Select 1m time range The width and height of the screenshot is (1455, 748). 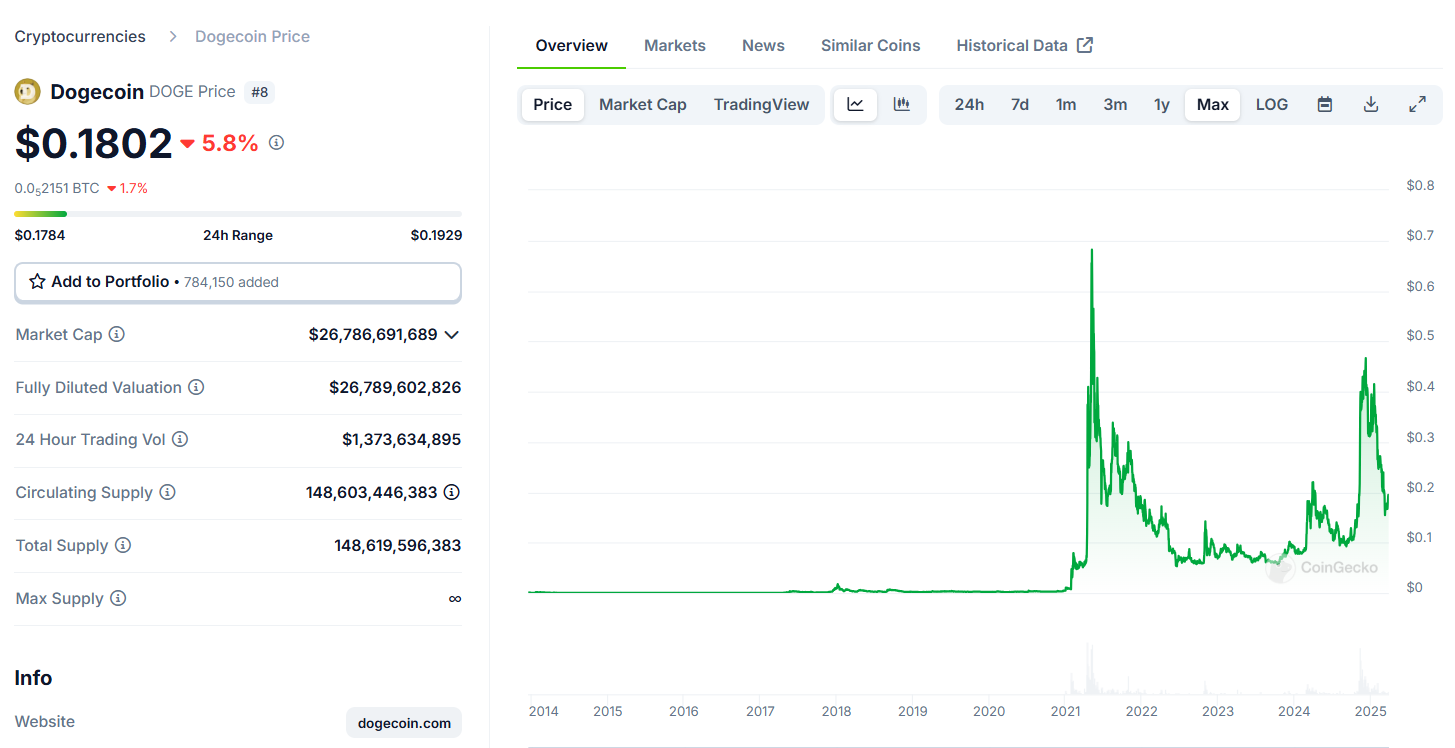click(x=1066, y=104)
